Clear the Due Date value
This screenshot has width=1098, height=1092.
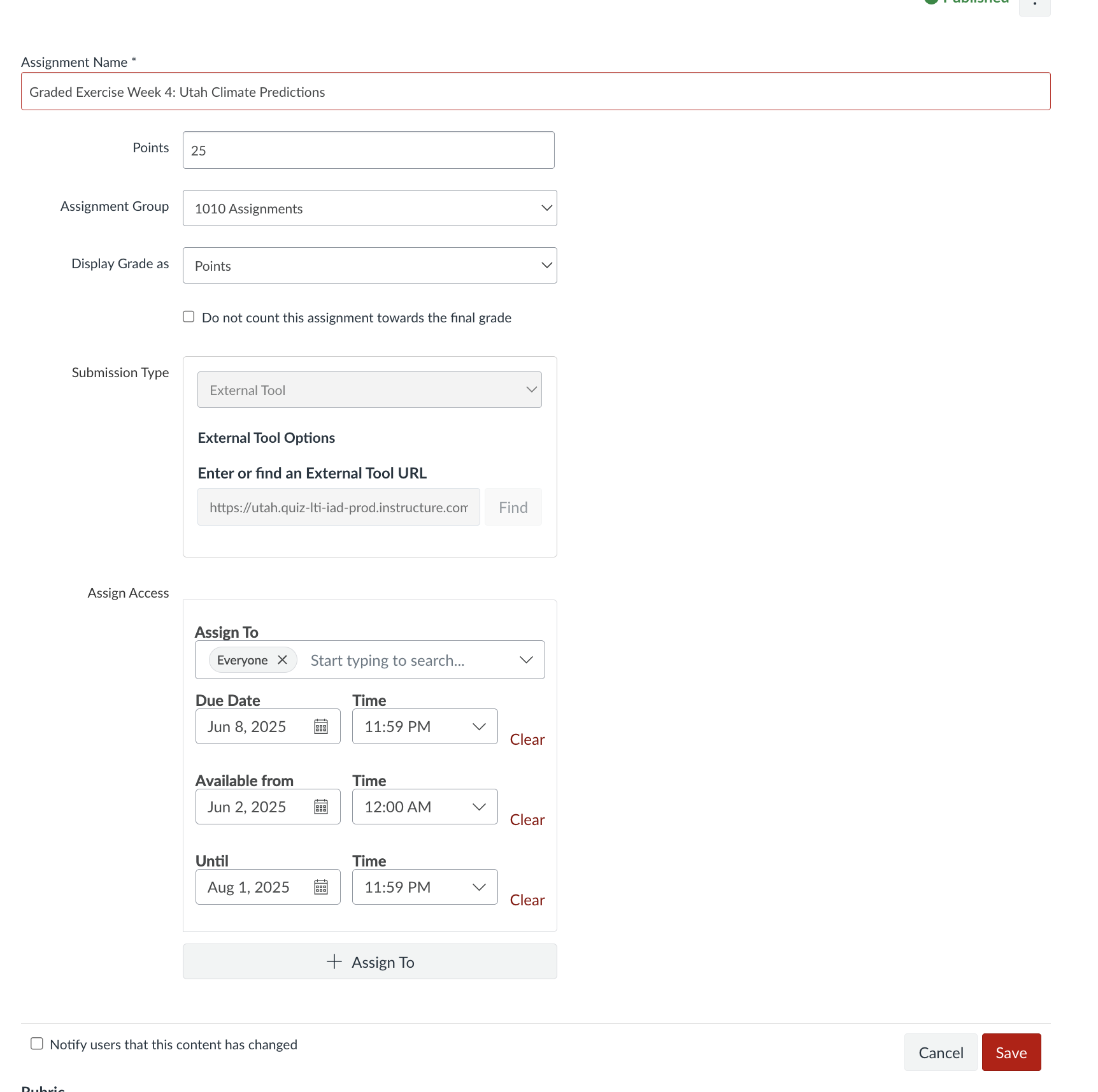(527, 740)
